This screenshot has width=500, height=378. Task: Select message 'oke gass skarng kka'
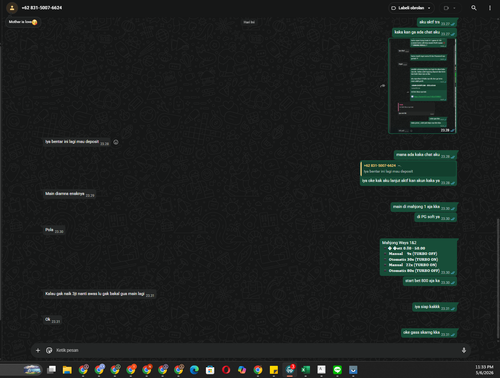(429, 333)
